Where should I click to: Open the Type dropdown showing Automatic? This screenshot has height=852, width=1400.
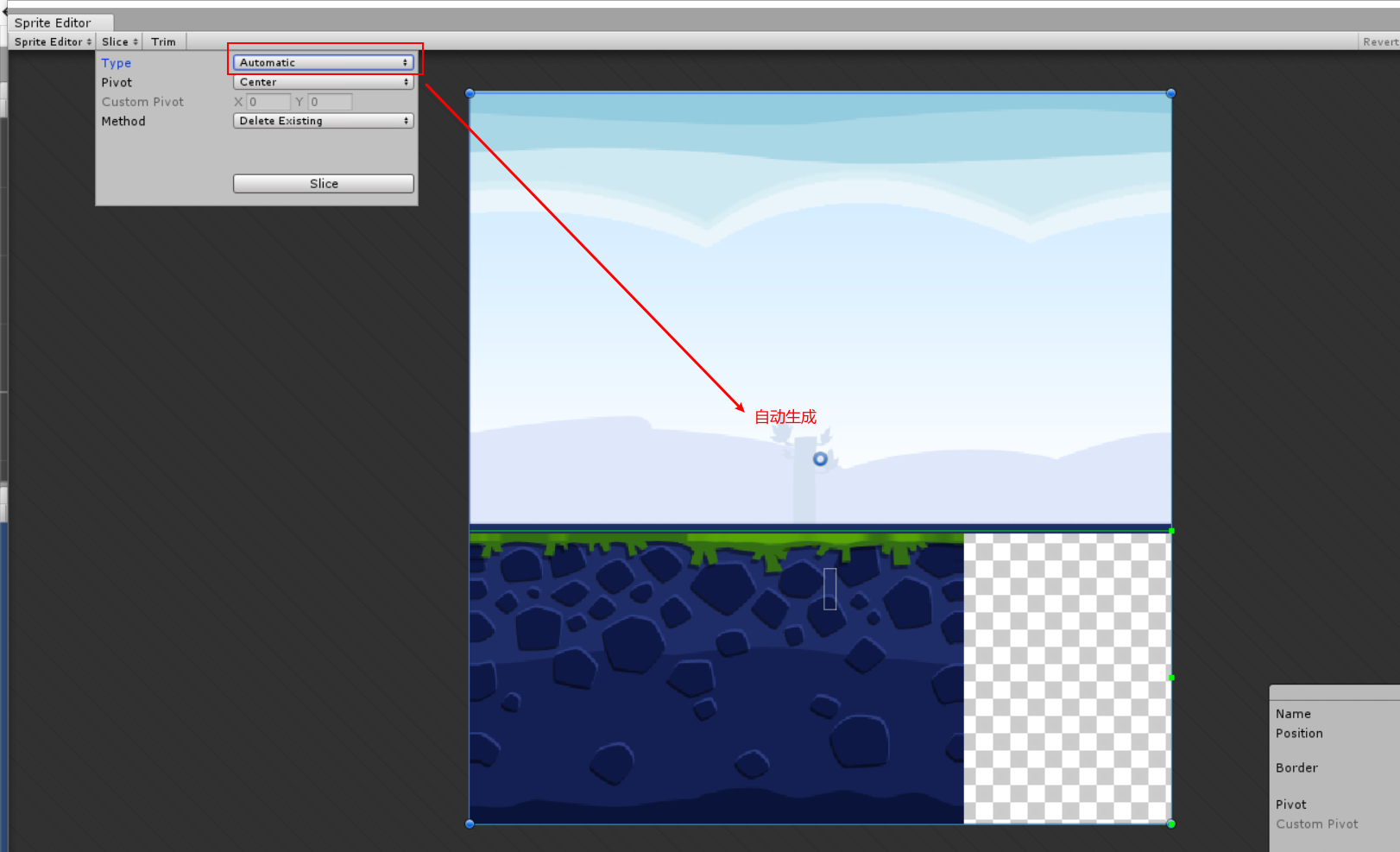pos(323,61)
